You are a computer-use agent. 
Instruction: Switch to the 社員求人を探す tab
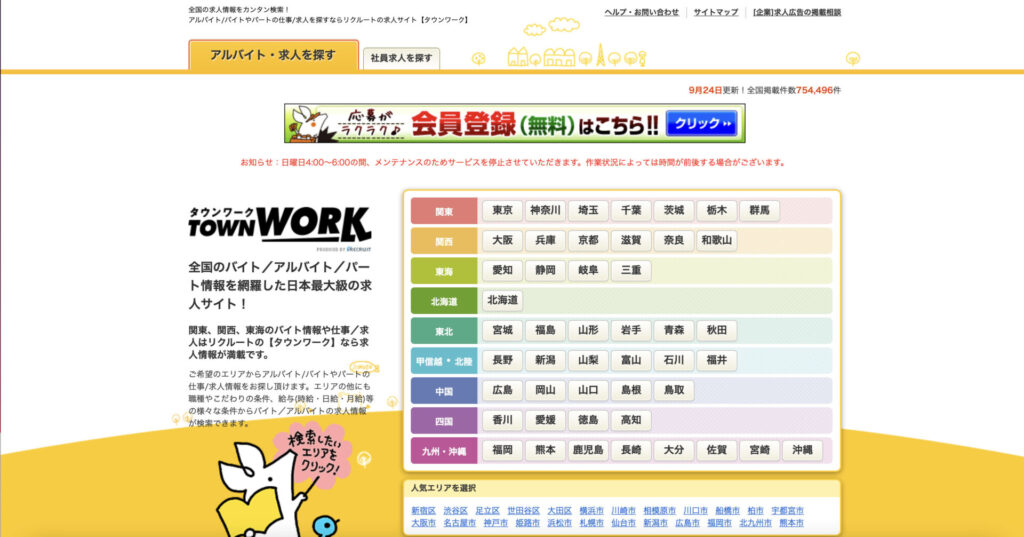pyautogui.click(x=401, y=58)
